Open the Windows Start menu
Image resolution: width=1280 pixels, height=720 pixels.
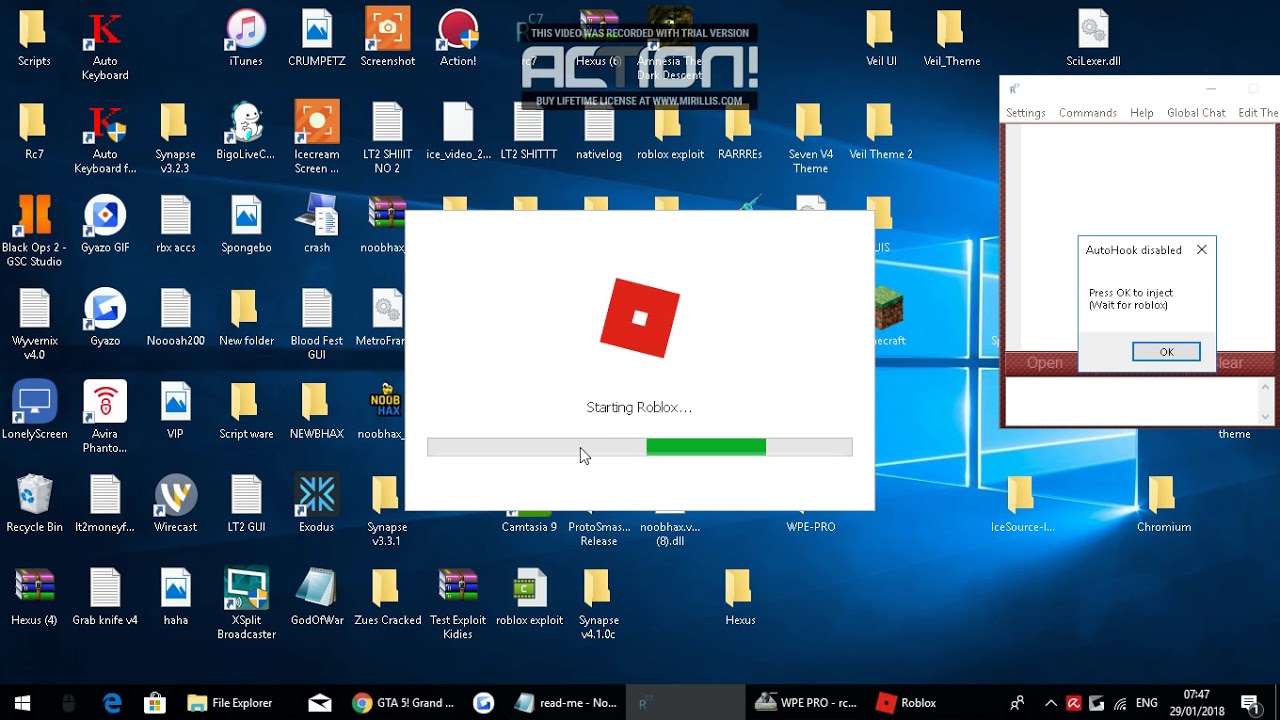coord(22,703)
